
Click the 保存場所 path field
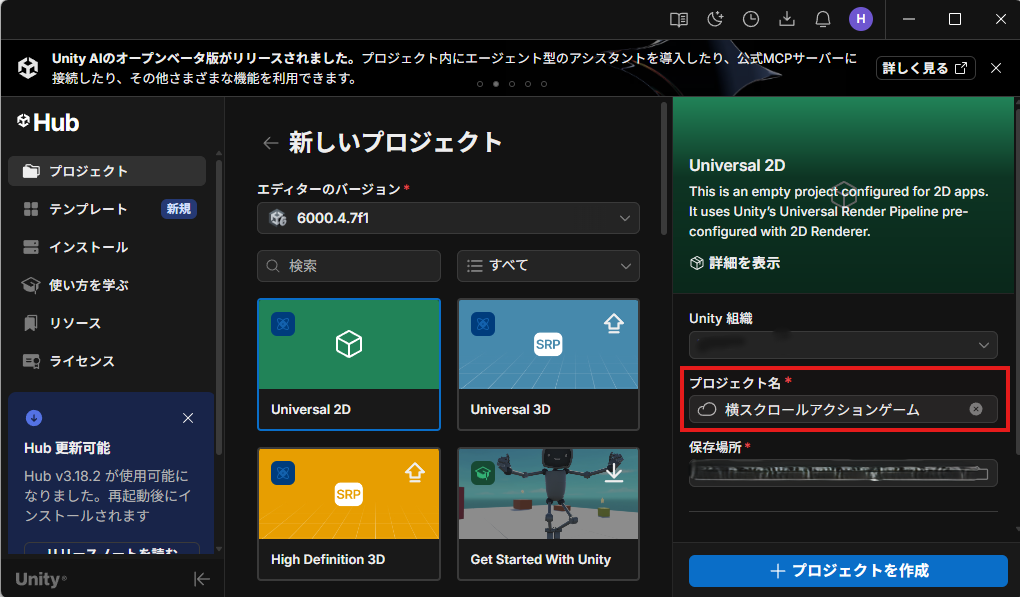click(843, 473)
